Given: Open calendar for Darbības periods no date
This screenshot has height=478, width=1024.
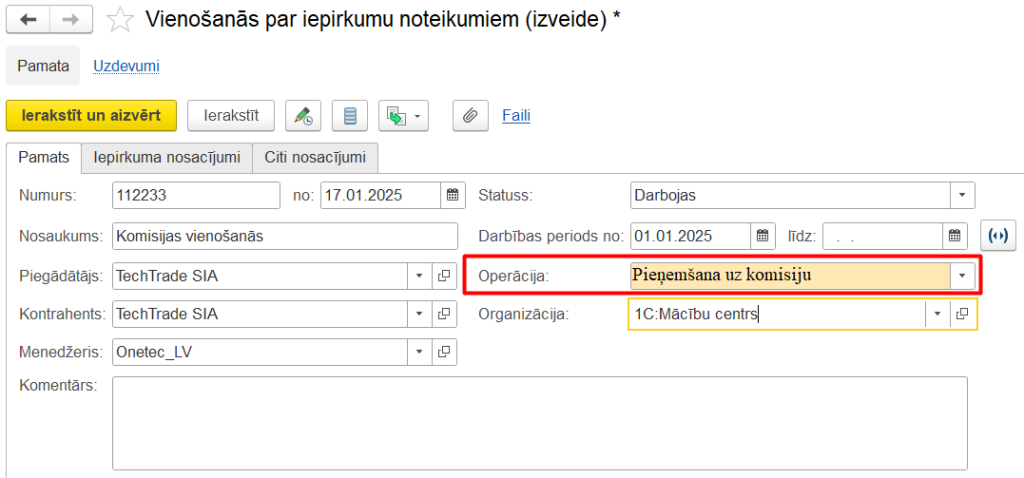Looking at the screenshot, I should [x=762, y=237].
